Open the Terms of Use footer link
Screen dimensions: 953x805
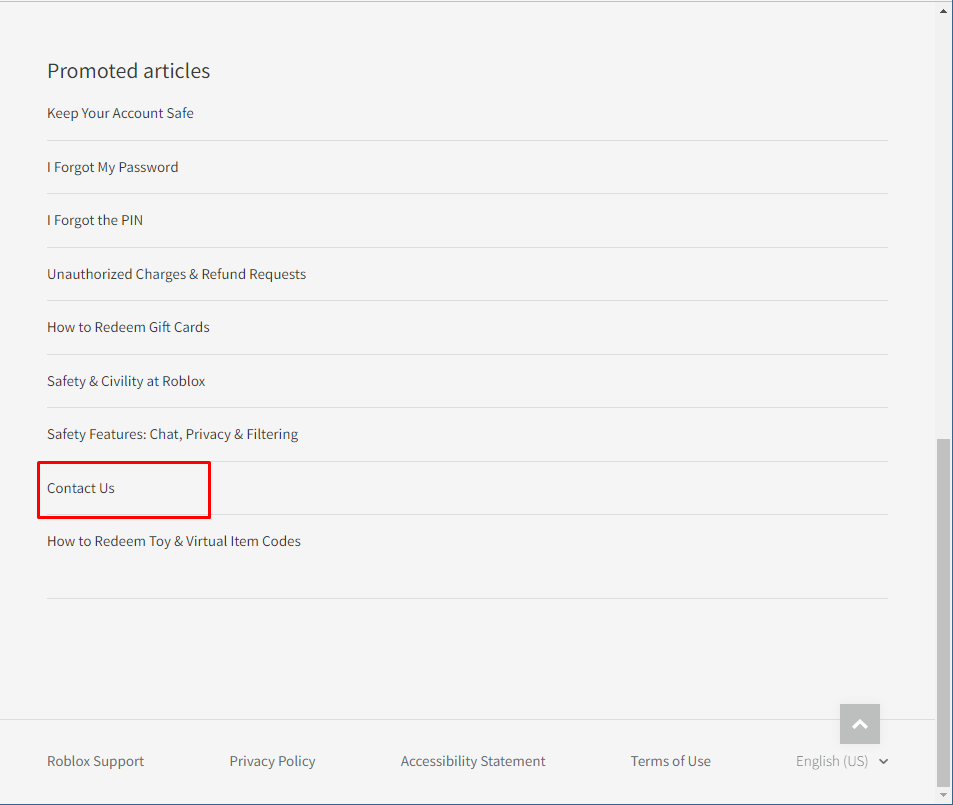670,761
